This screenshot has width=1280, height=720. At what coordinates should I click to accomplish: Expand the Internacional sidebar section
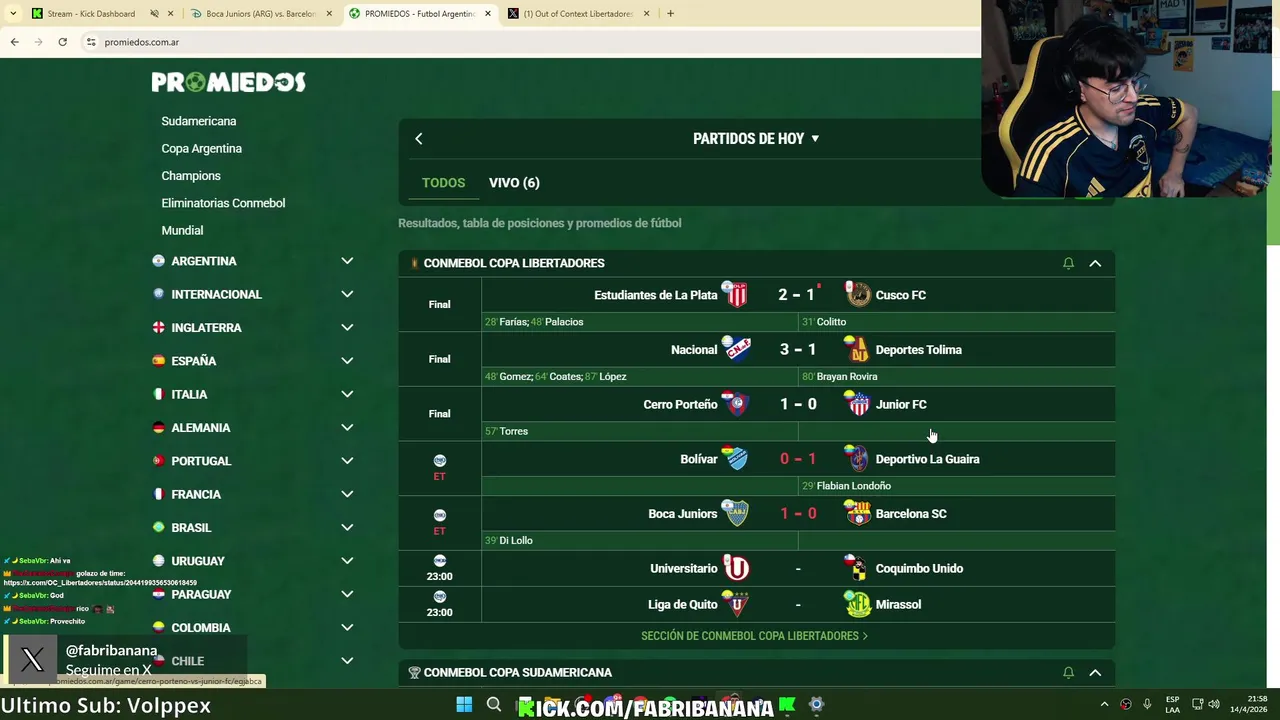pyautogui.click(x=347, y=294)
